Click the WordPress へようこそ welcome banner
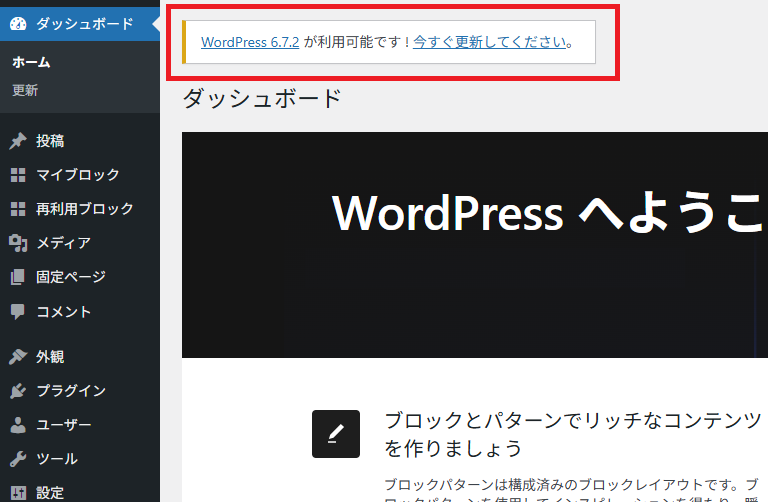Image resolution: width=768 pixels, height=502 pixels. pos(548,213)
